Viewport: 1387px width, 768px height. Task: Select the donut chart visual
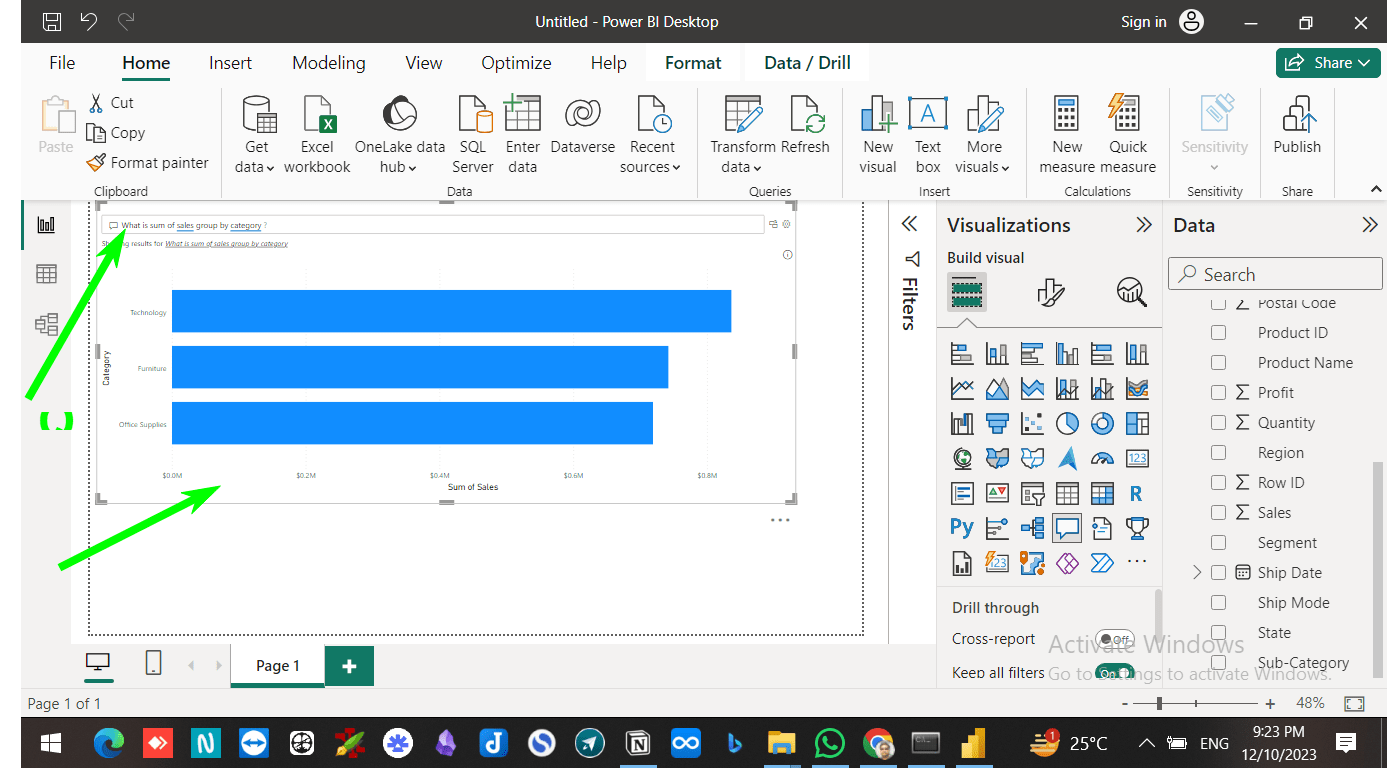tap(1102, 423)
